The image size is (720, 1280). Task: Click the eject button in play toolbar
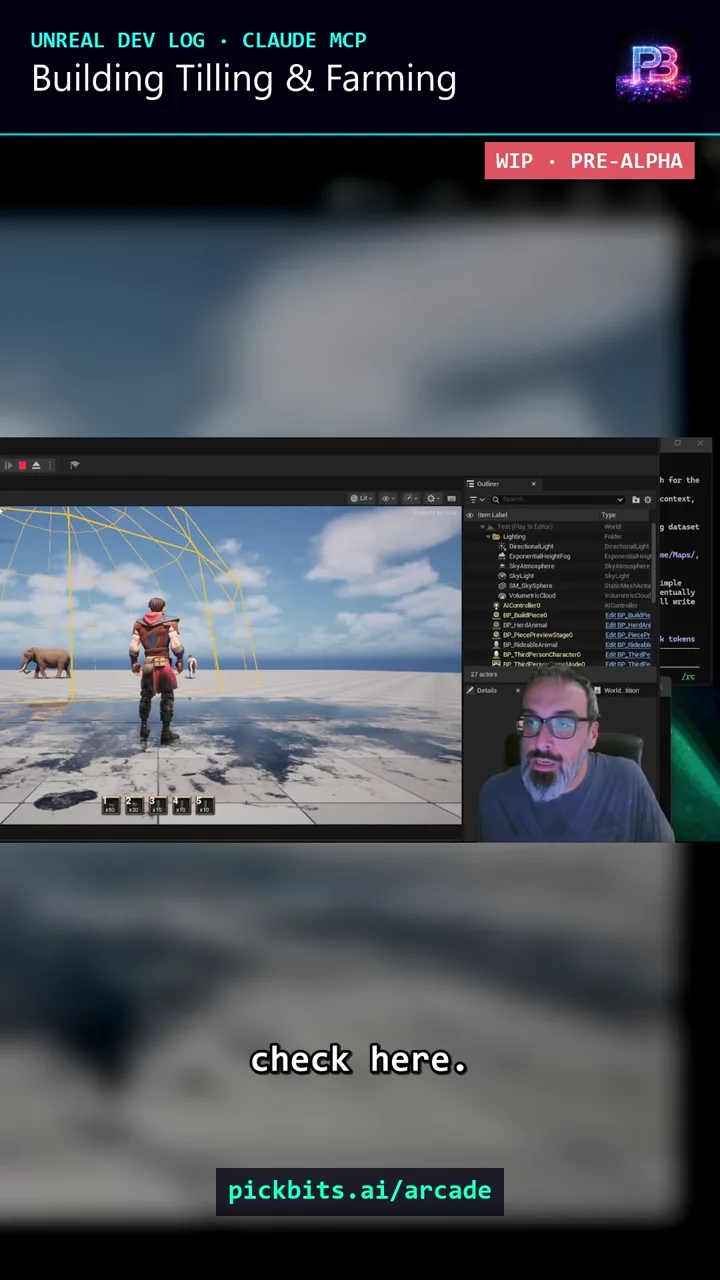[x=36, y=465]
